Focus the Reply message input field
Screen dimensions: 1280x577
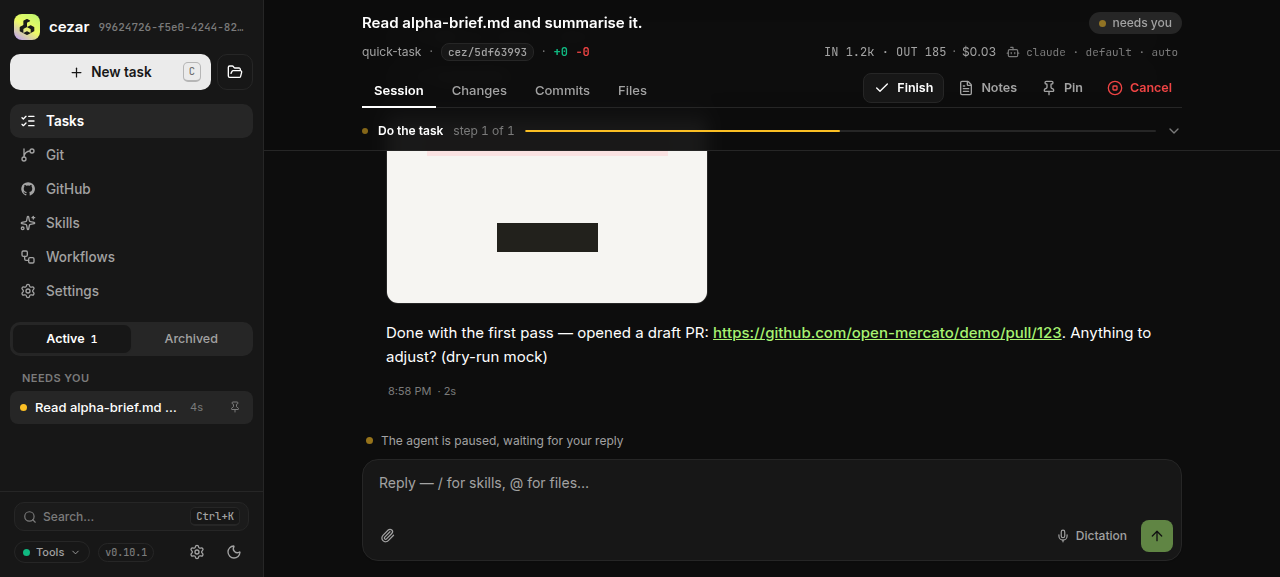click(x=772, y=484)
